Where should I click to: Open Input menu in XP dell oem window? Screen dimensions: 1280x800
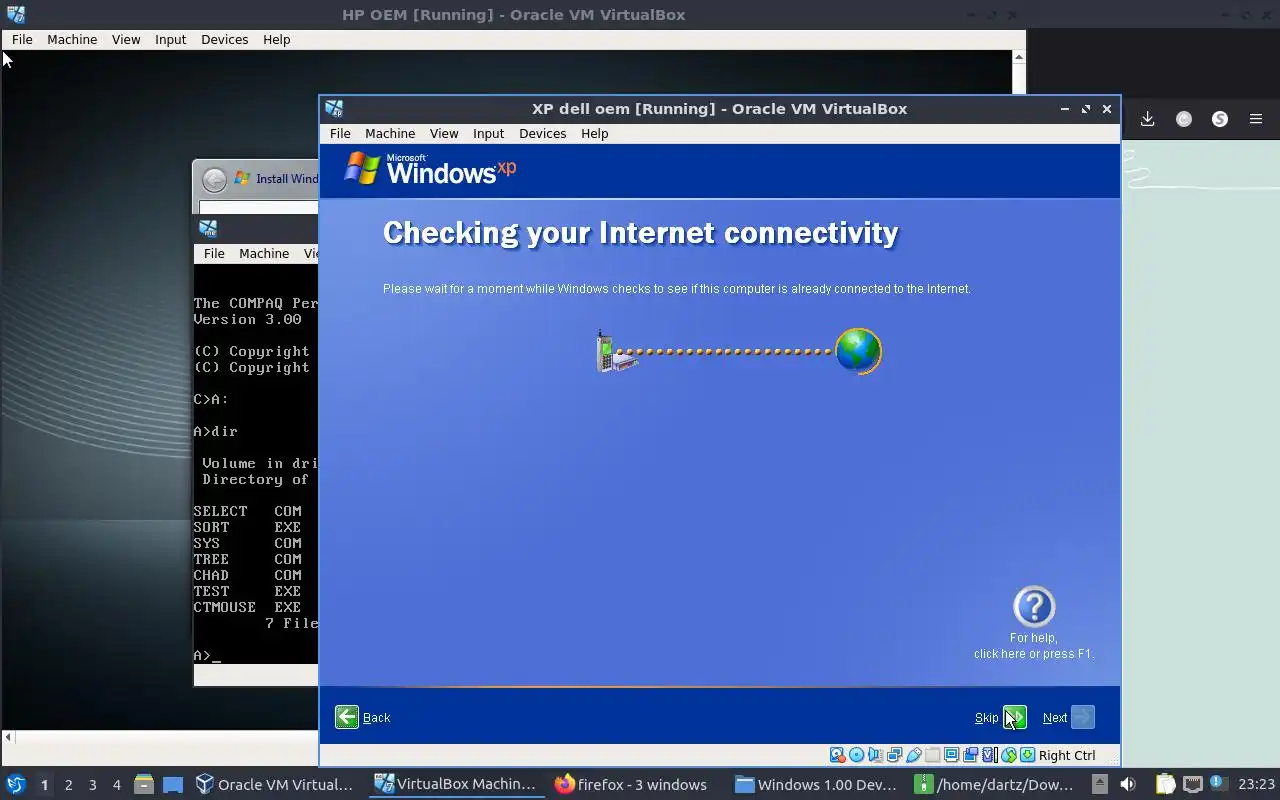pos(488,133)
